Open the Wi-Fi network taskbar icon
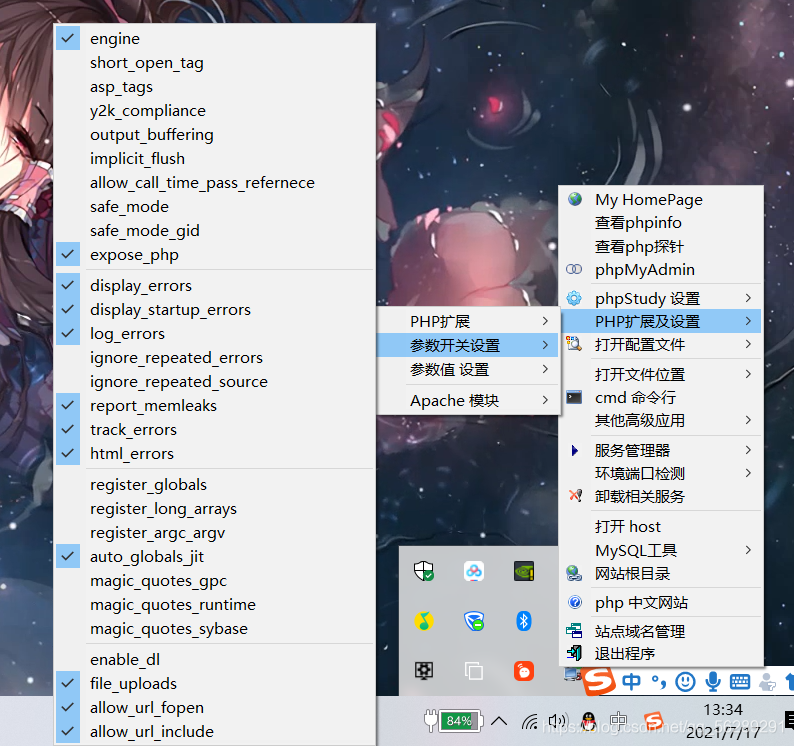 point(530,721)
